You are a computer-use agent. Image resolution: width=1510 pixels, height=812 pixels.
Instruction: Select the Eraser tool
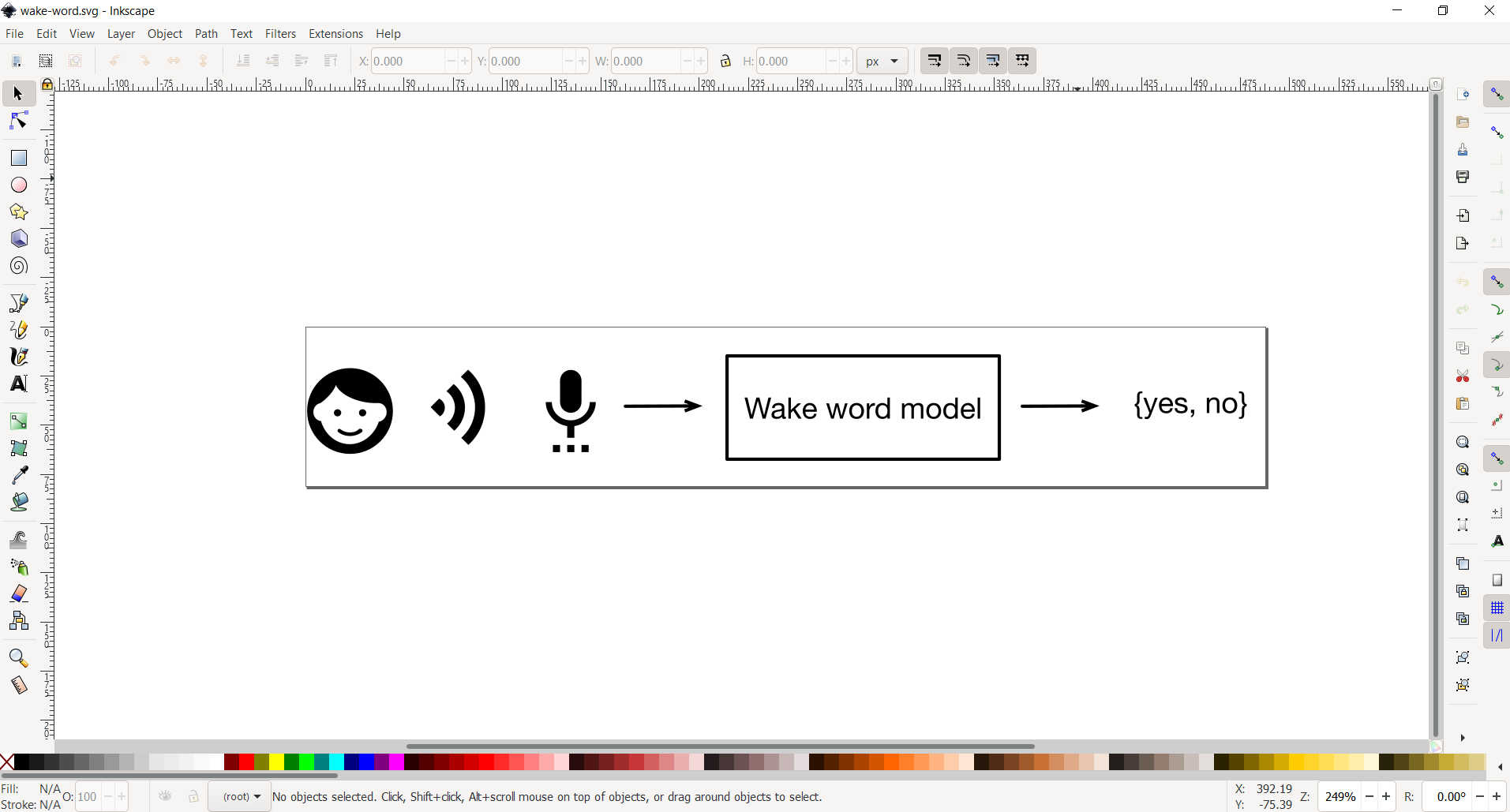[18, 593]
